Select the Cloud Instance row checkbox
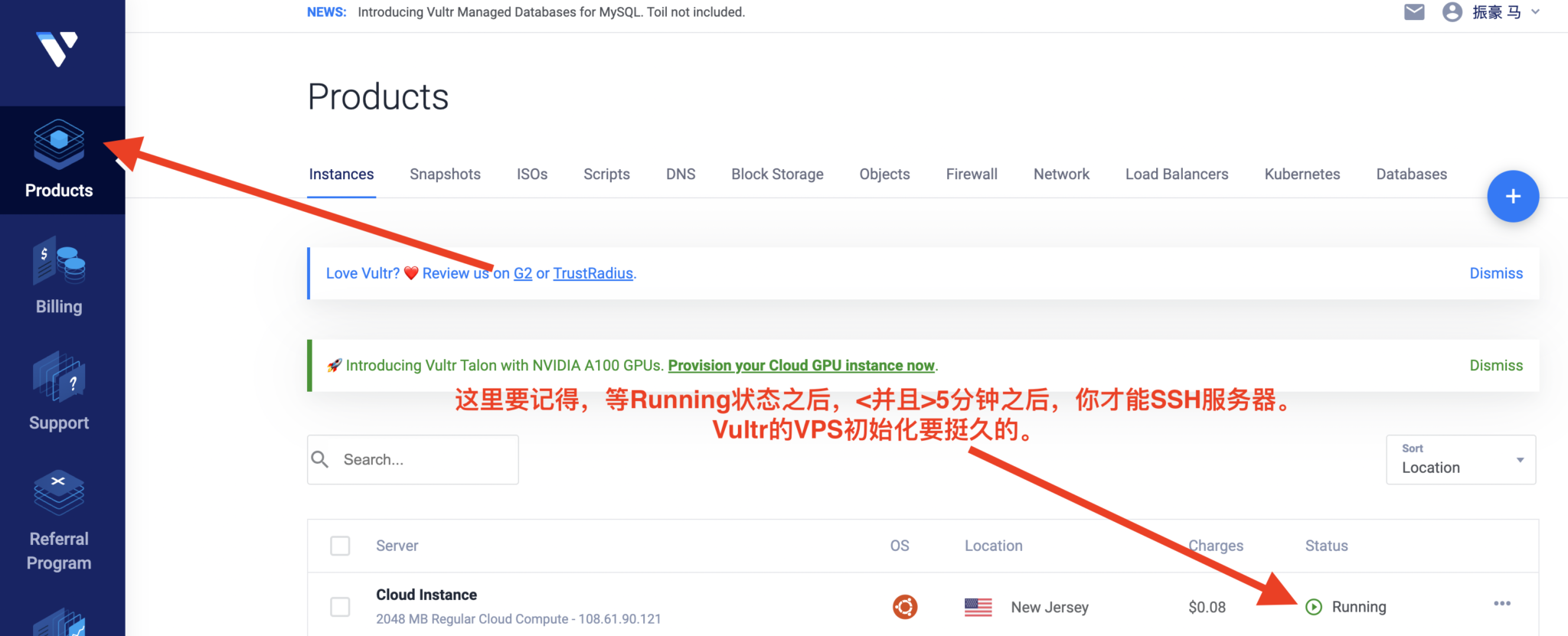This screenshot has width=1568, height=636. coord(340,607)
